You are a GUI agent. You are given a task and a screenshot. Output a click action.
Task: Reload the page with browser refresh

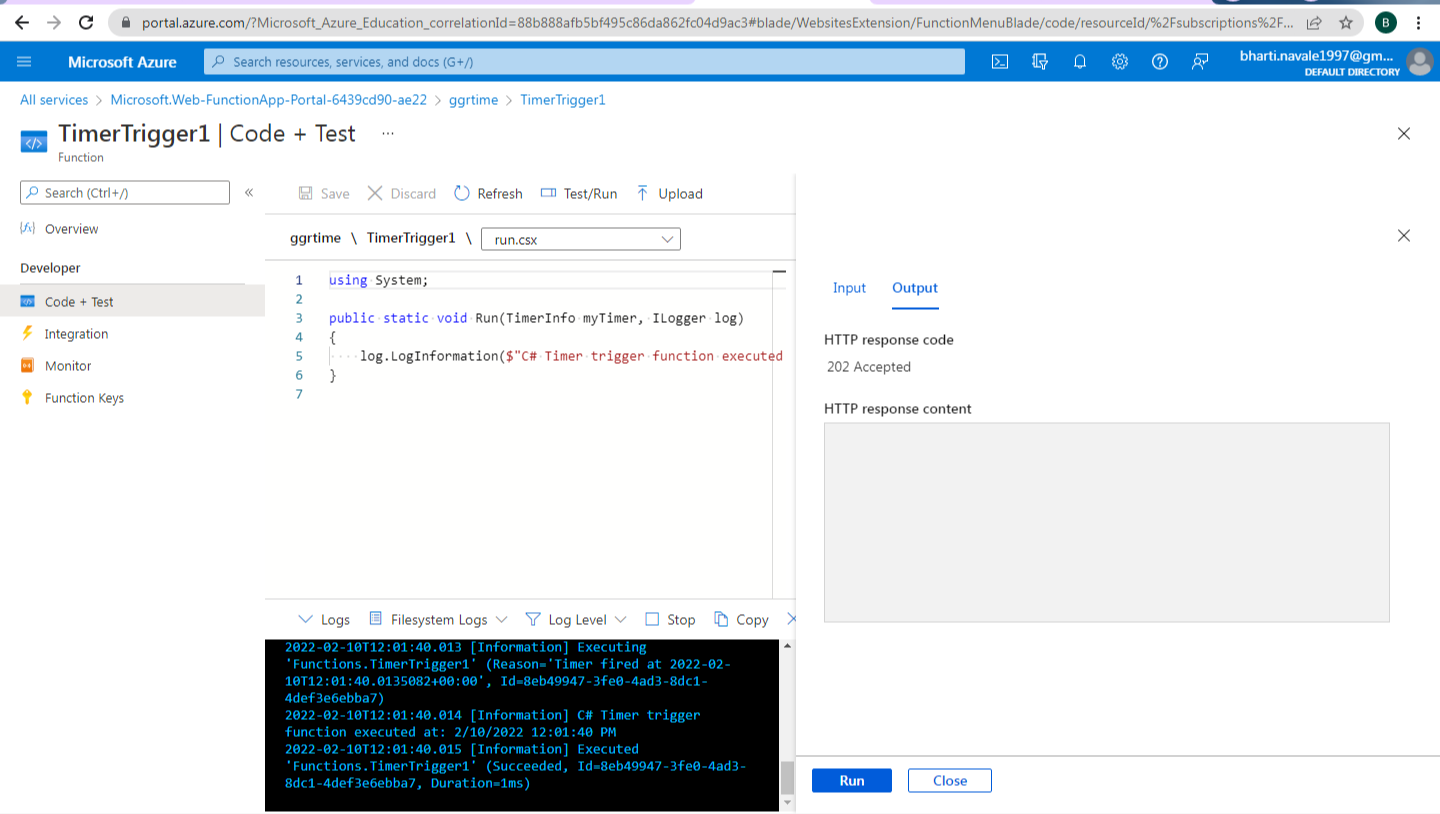pos(86,22)
